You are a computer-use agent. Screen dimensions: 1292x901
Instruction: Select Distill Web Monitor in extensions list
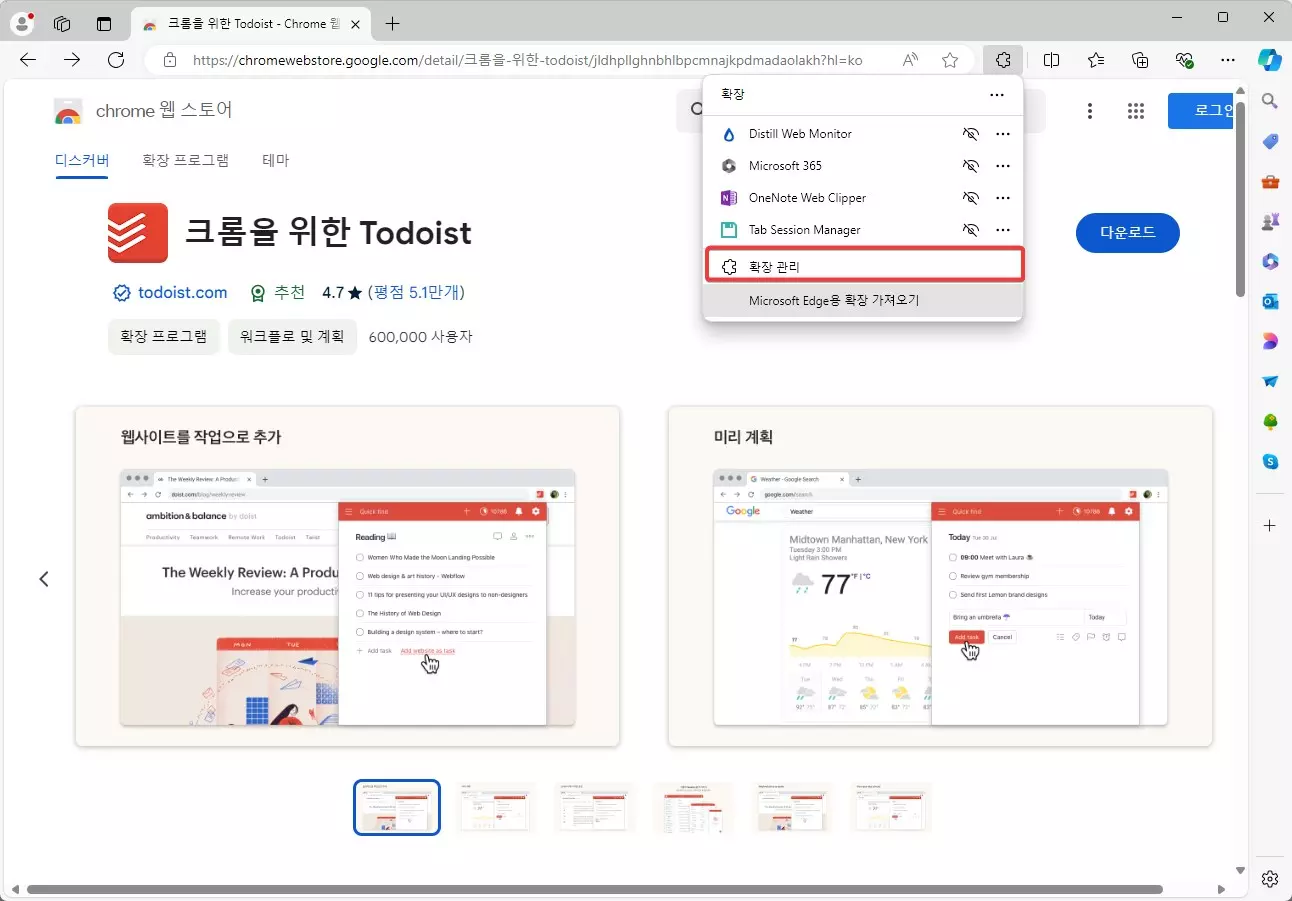point(800,134)
